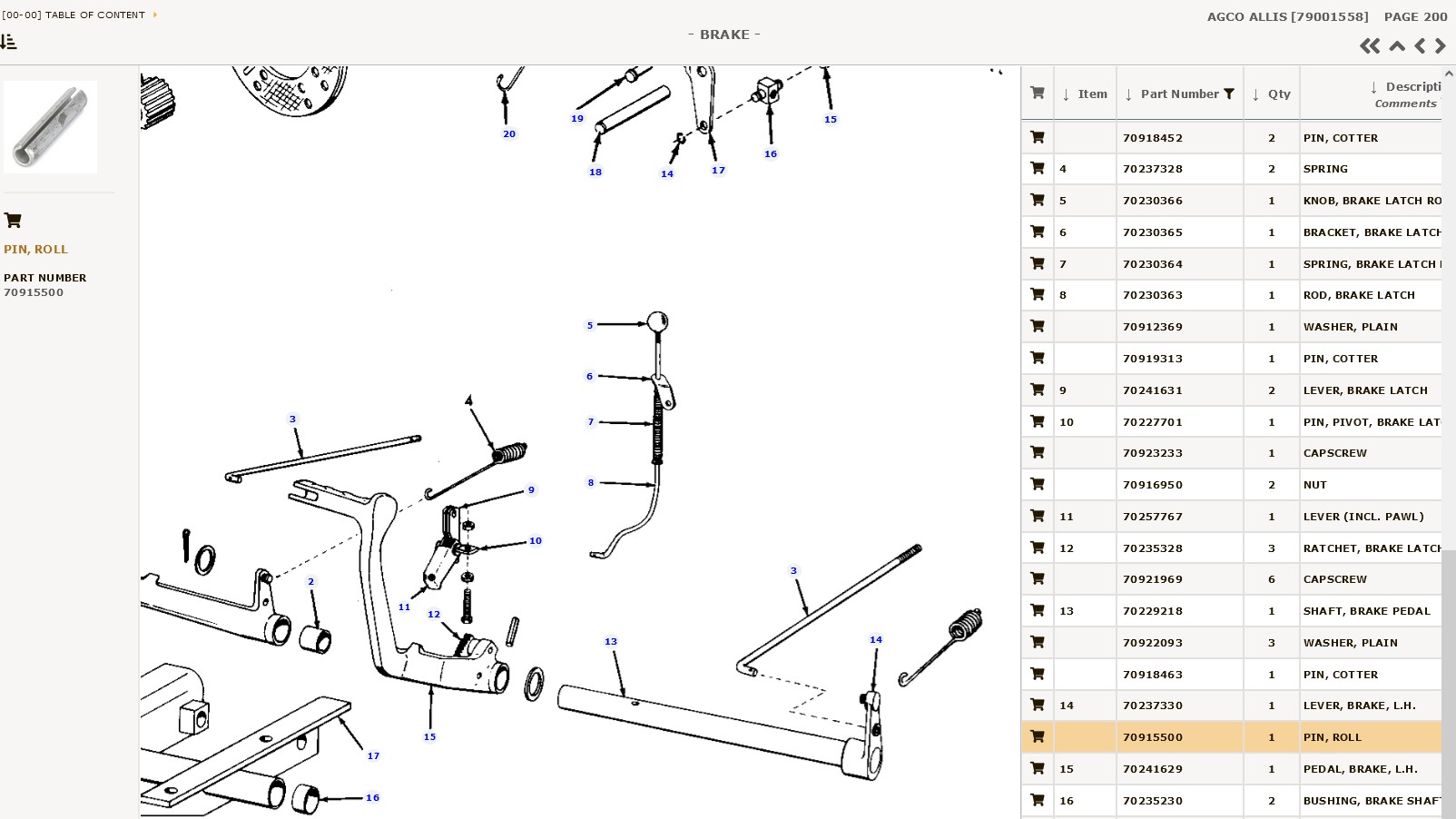Viewport: 1456px width, 819px height.
Task: Go to next page with right chevron
Action: [1440, 46]
